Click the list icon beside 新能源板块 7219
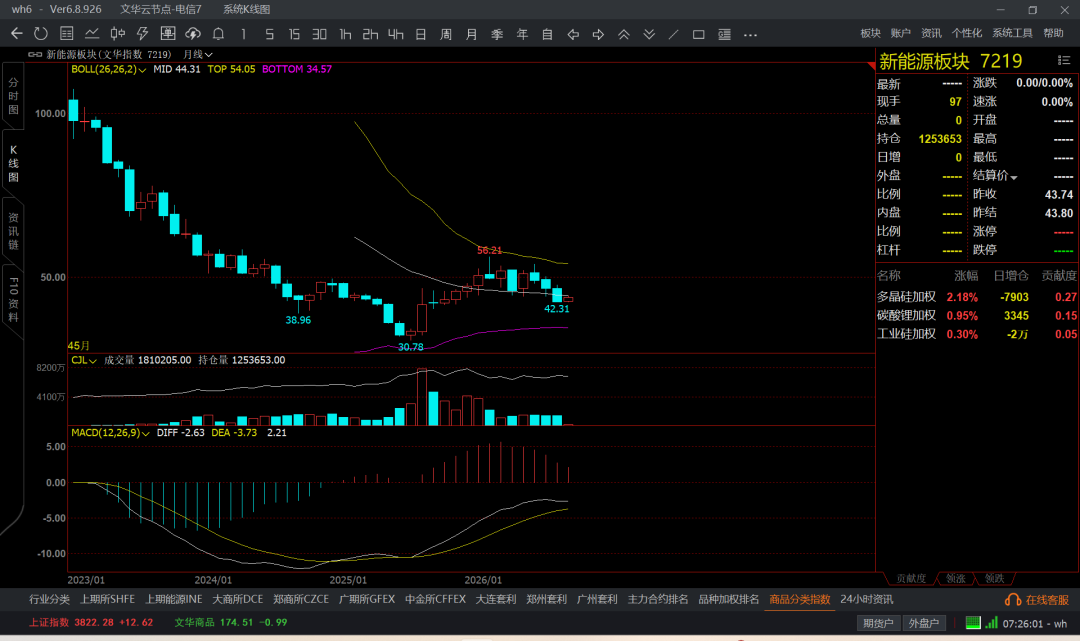Viewport: 1080px width, 641px height. pos(1063,61)
